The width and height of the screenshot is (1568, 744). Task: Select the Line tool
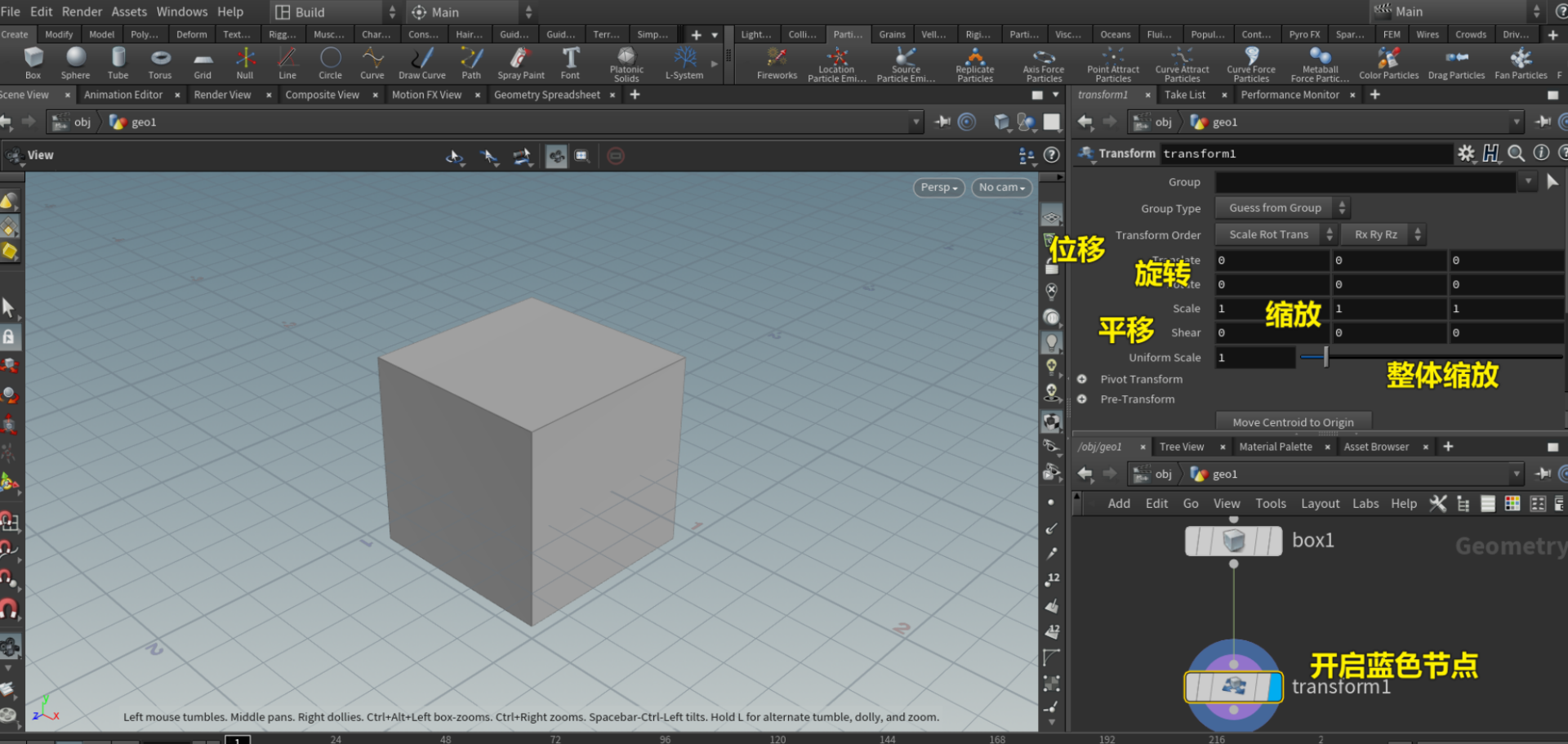click(287, 63)
